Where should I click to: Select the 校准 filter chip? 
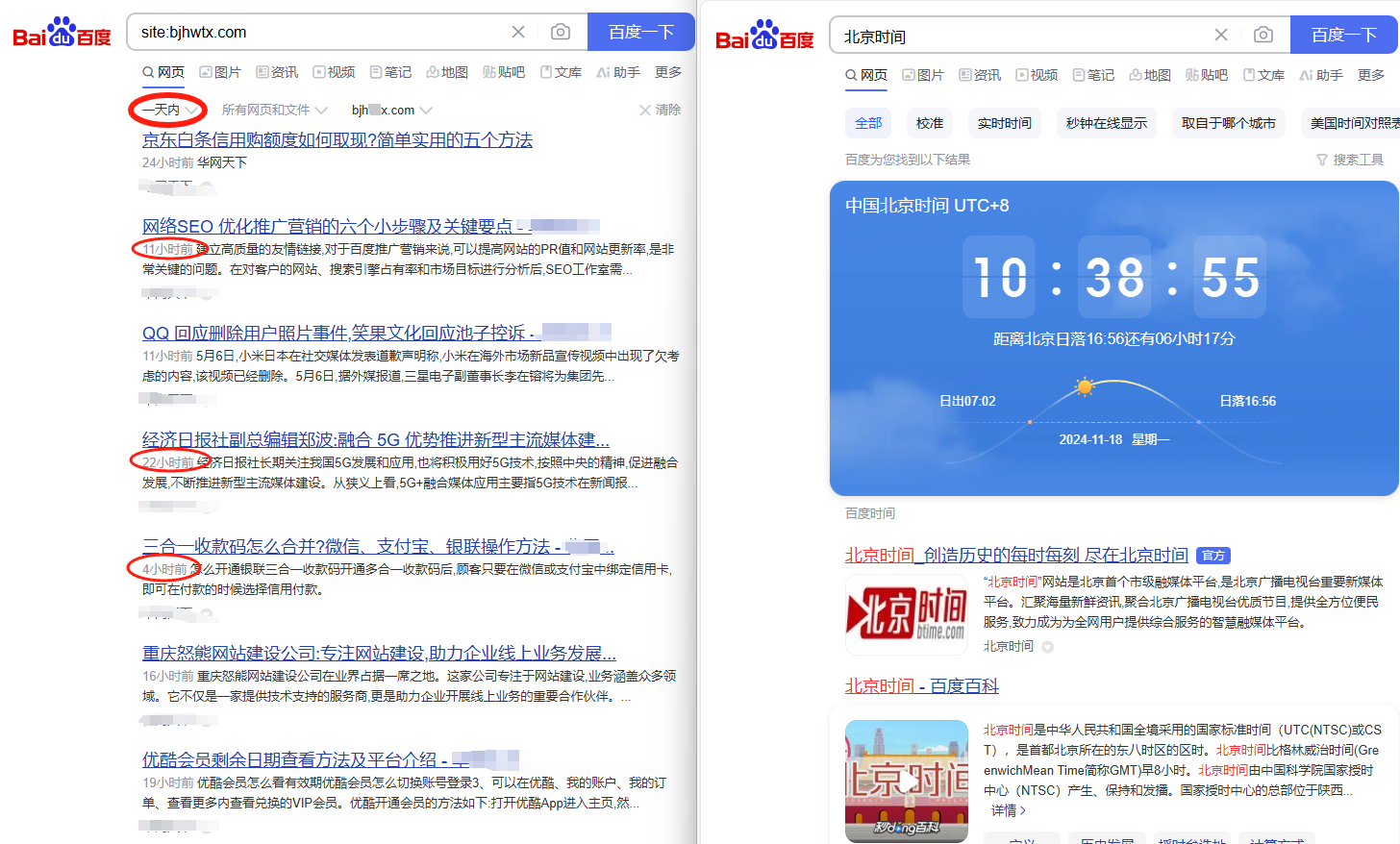(930, 123)
